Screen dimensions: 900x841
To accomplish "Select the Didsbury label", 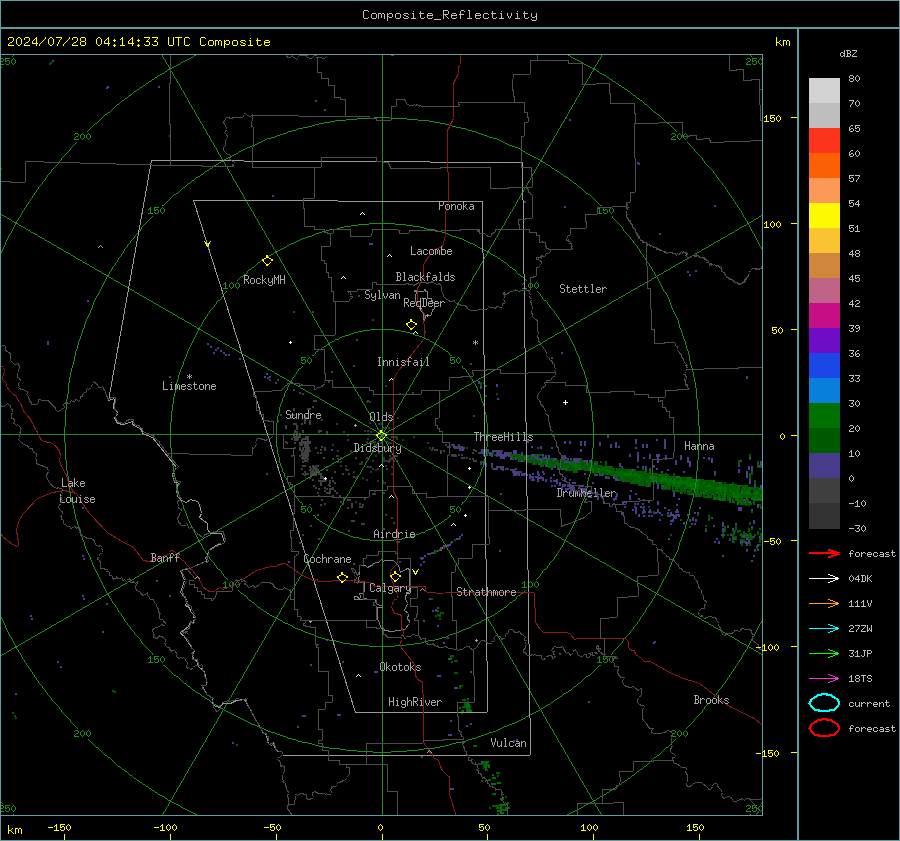I will point(377,448).
